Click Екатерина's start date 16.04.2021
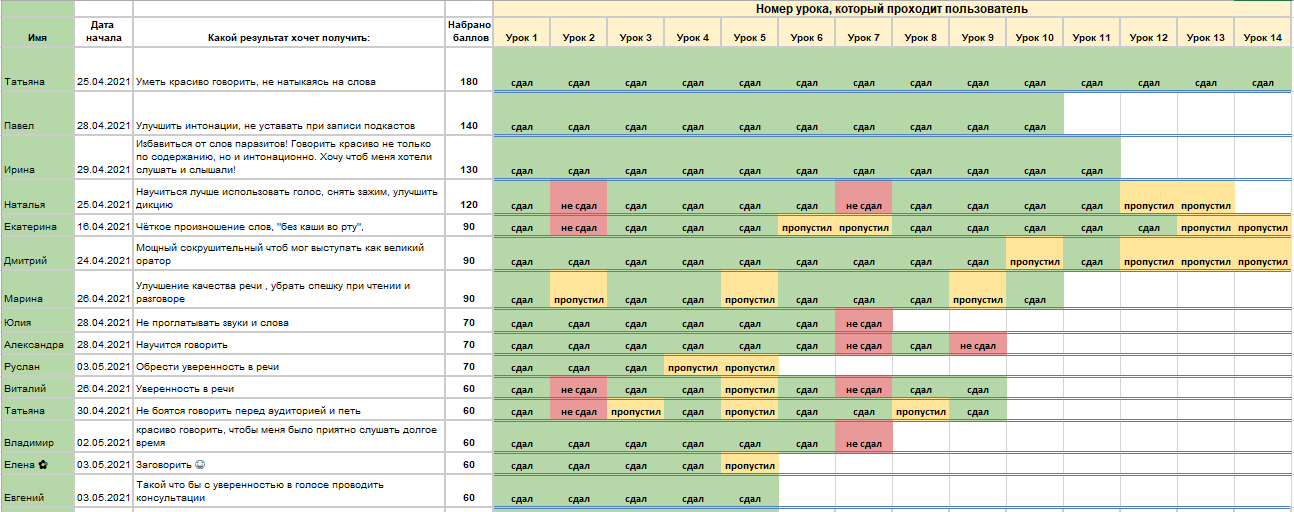 (103, 227)
